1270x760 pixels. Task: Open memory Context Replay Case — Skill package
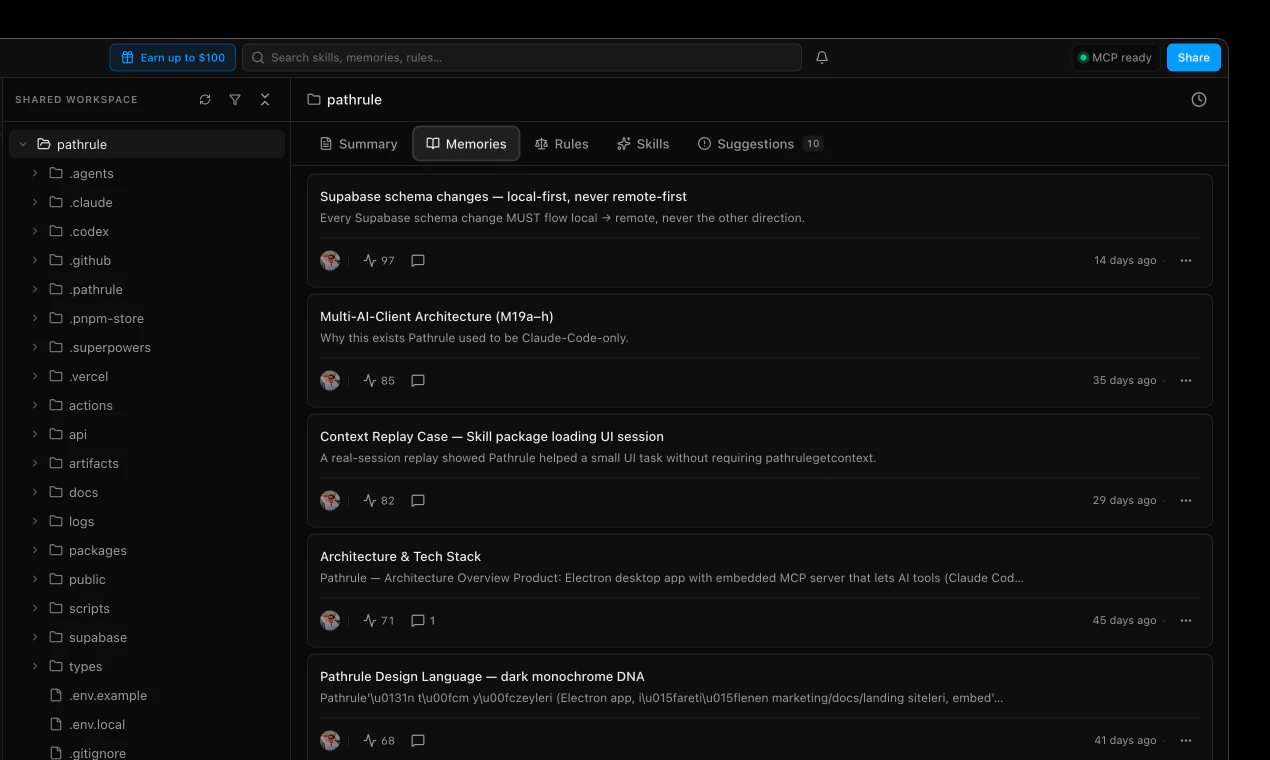[x=492, y=437]
